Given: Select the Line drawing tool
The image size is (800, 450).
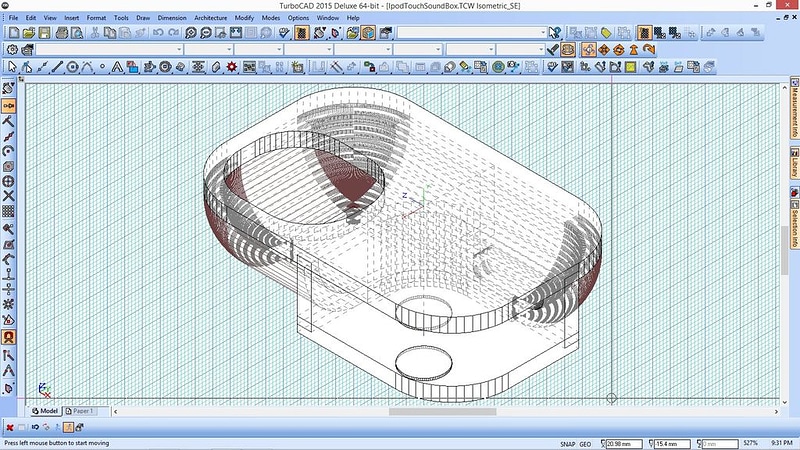Looking at the screenshot, I should 57,67.
